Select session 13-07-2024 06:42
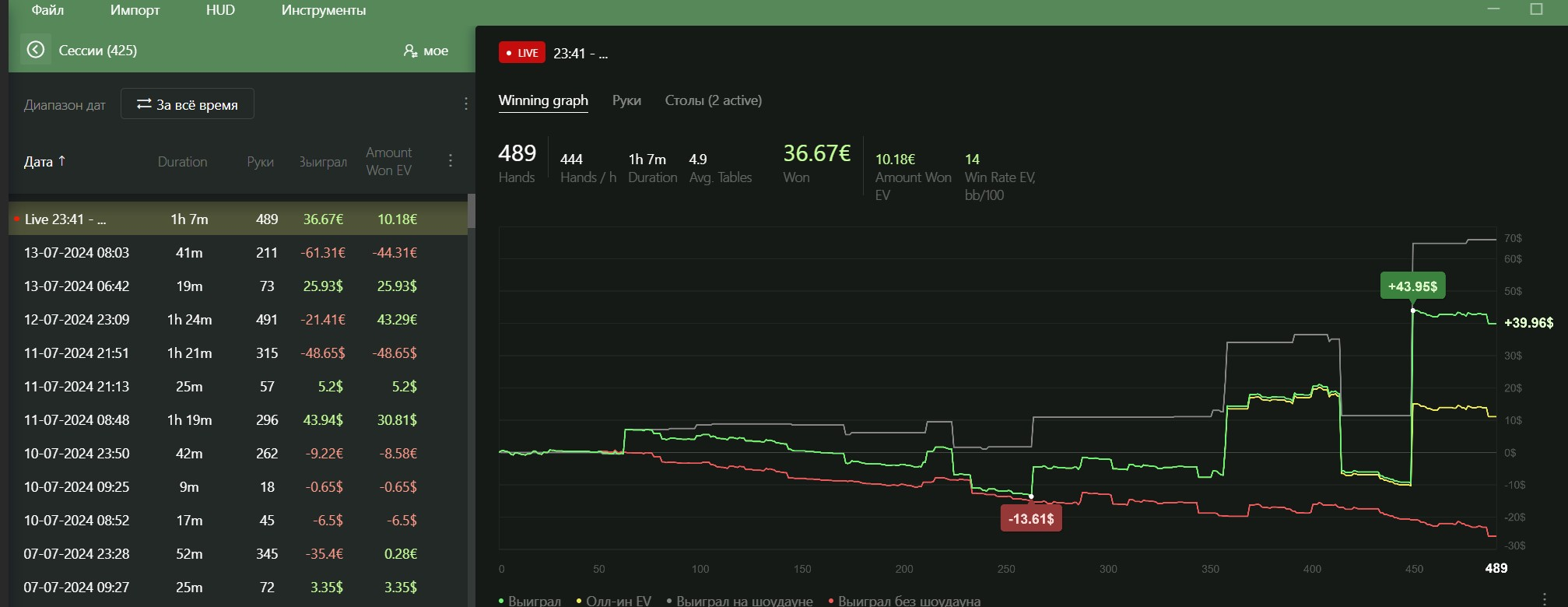Screen dimensions: 1568x607 pos(238,286)
